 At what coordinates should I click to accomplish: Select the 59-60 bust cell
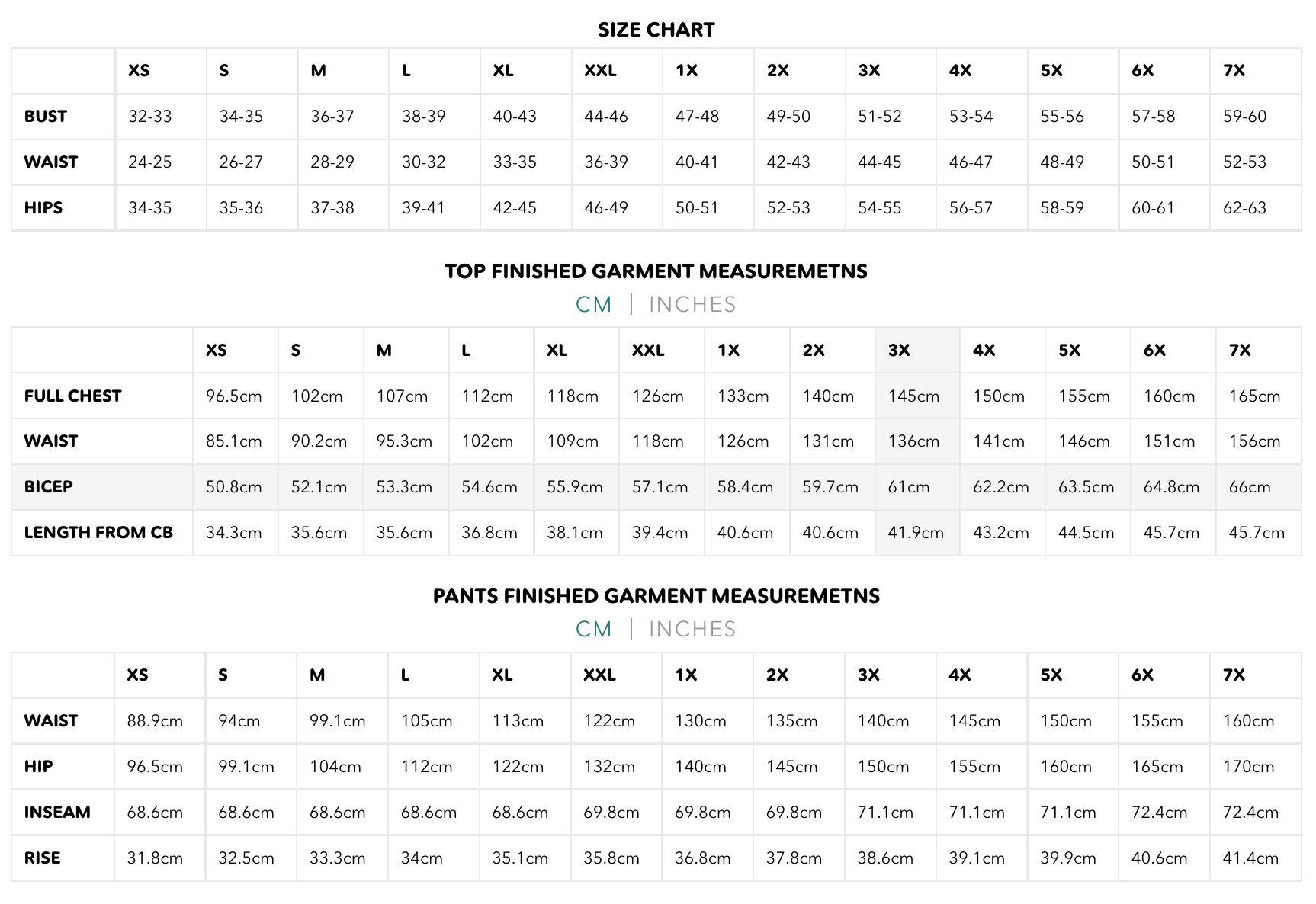click(1244, 117)
